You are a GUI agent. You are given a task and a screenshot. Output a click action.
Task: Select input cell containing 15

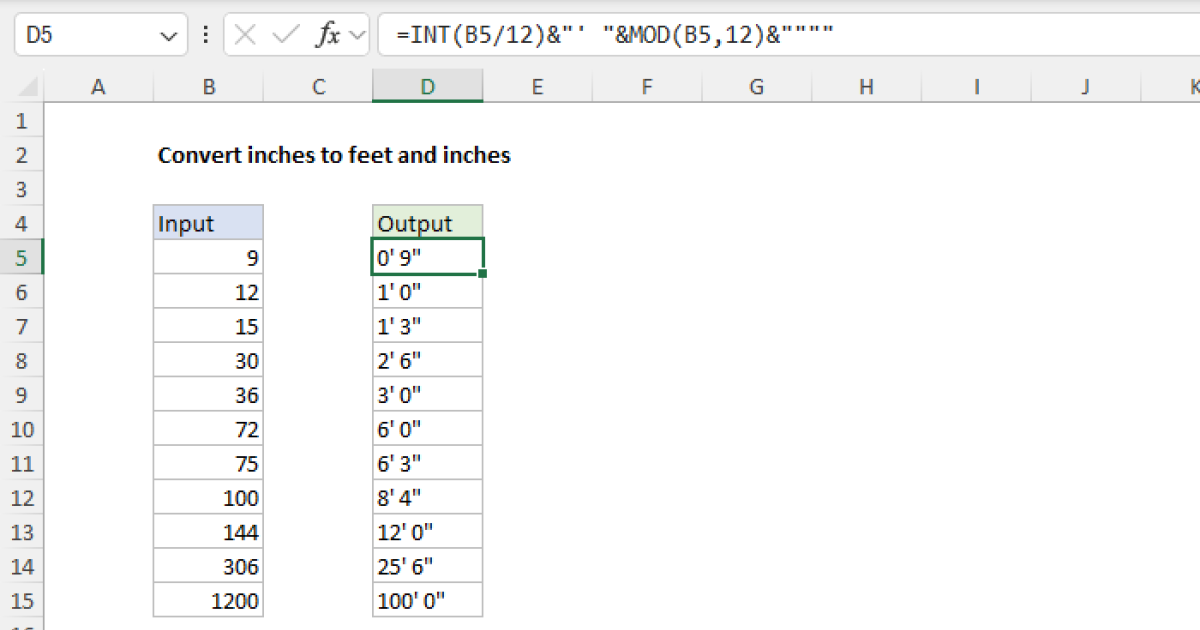[208, 326]
